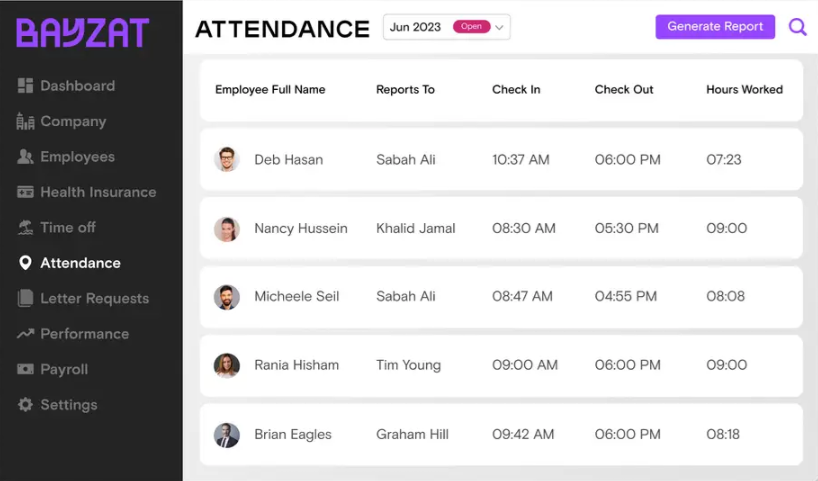The height and width of the screenshot is (481, 818).
Task: Click the Generate Report button
Action: [x=715, y=27]
